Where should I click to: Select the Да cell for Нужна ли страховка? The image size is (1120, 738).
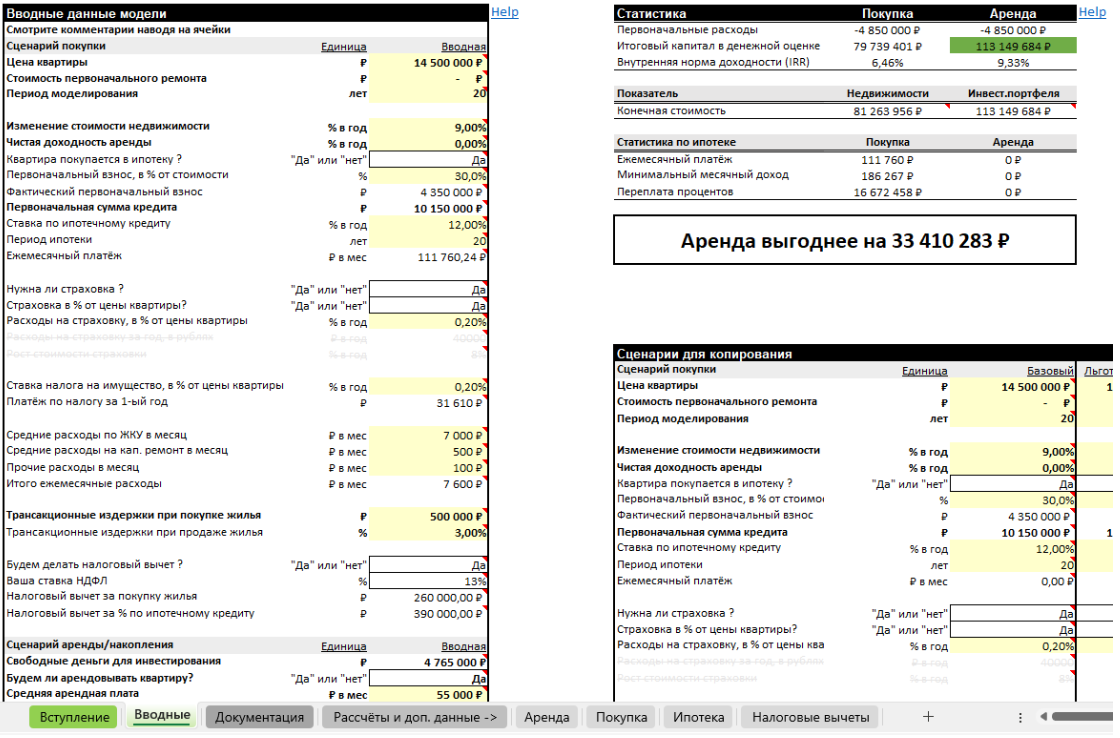[x=428, y=289]
